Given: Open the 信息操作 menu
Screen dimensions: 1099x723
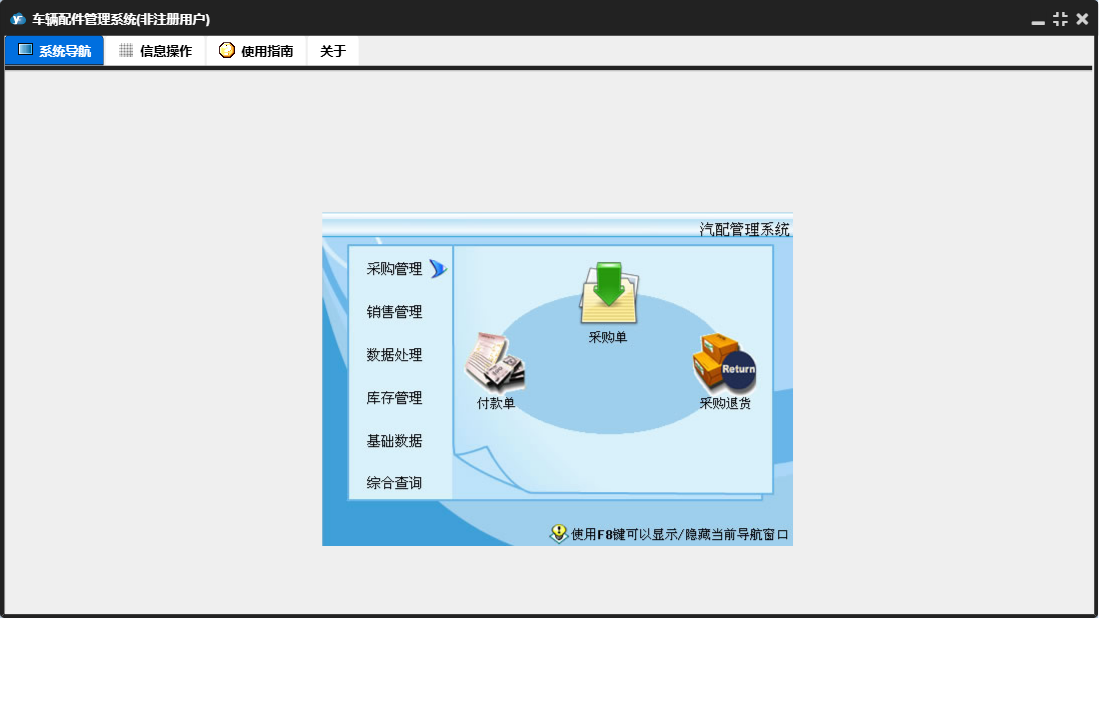Looking at the screenshot, I should click(156, 50).
